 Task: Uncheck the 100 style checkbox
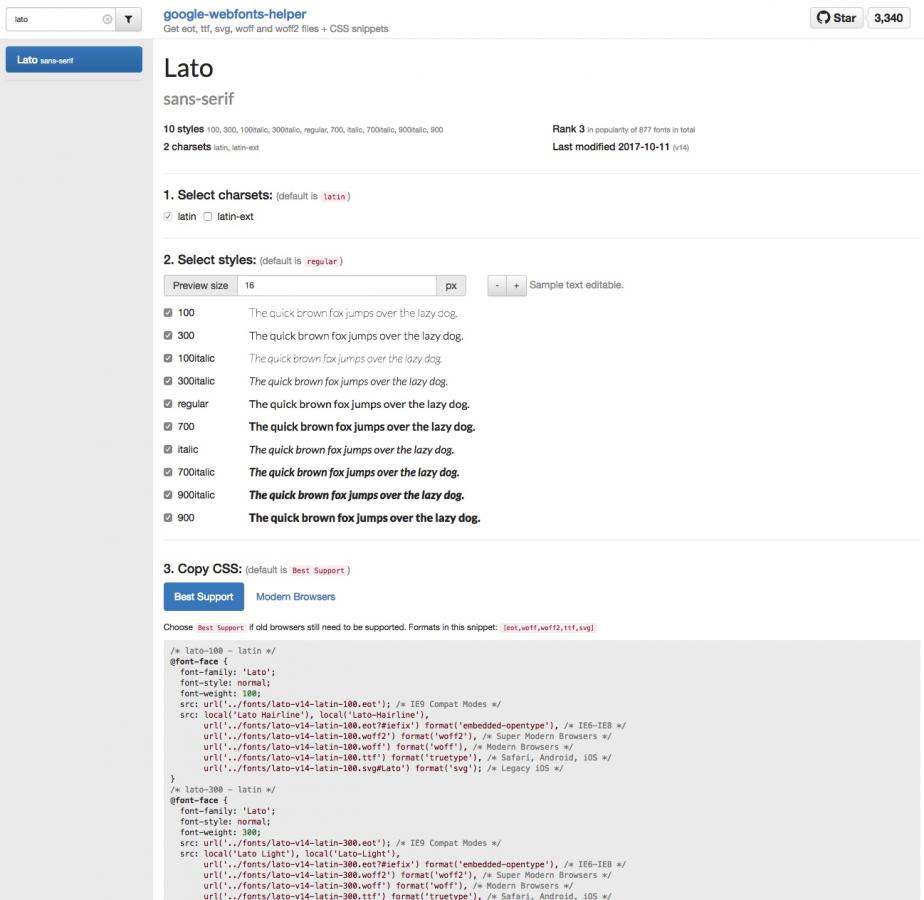[x=168, y=312]
